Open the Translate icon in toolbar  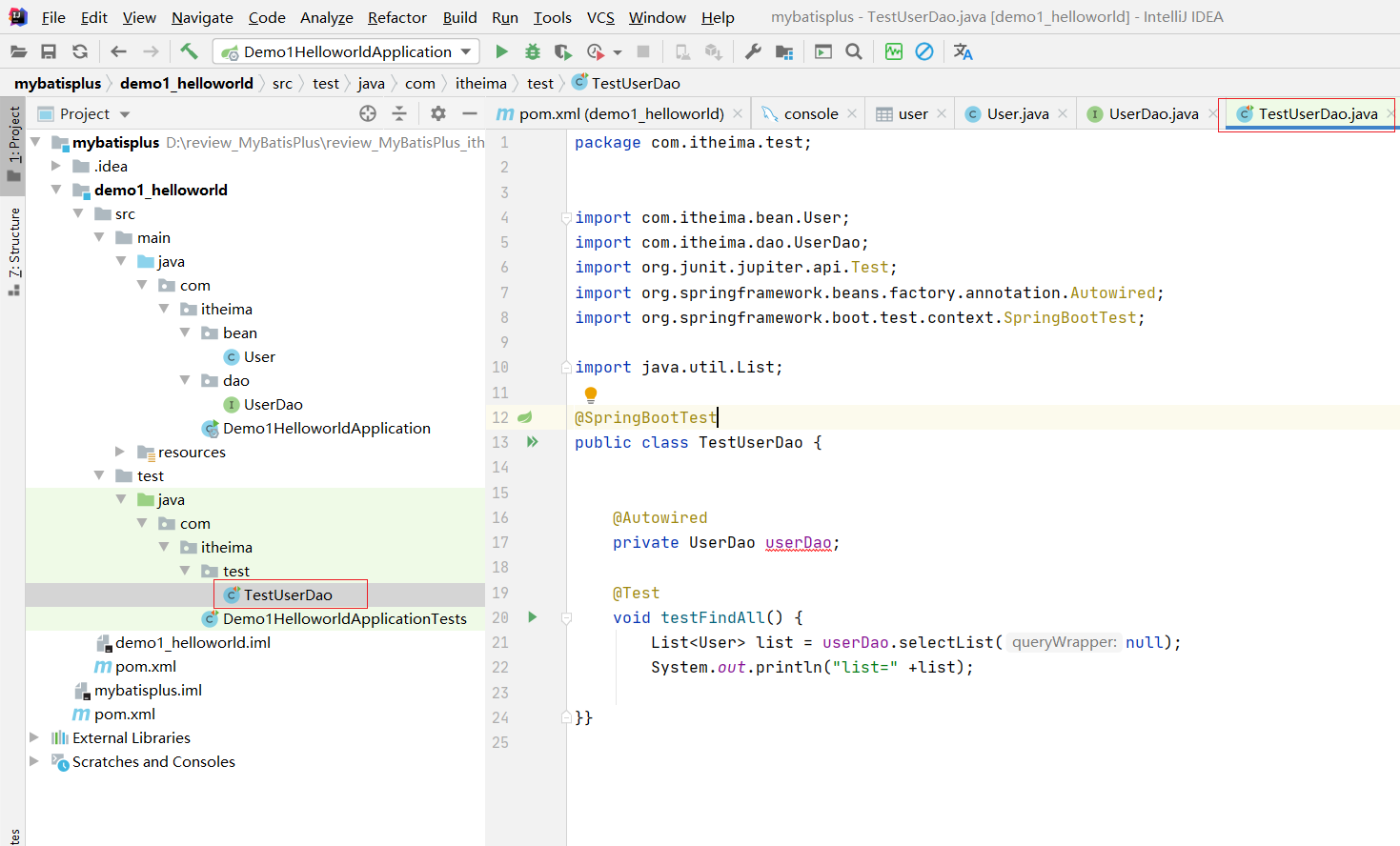[x=963, y=51]
